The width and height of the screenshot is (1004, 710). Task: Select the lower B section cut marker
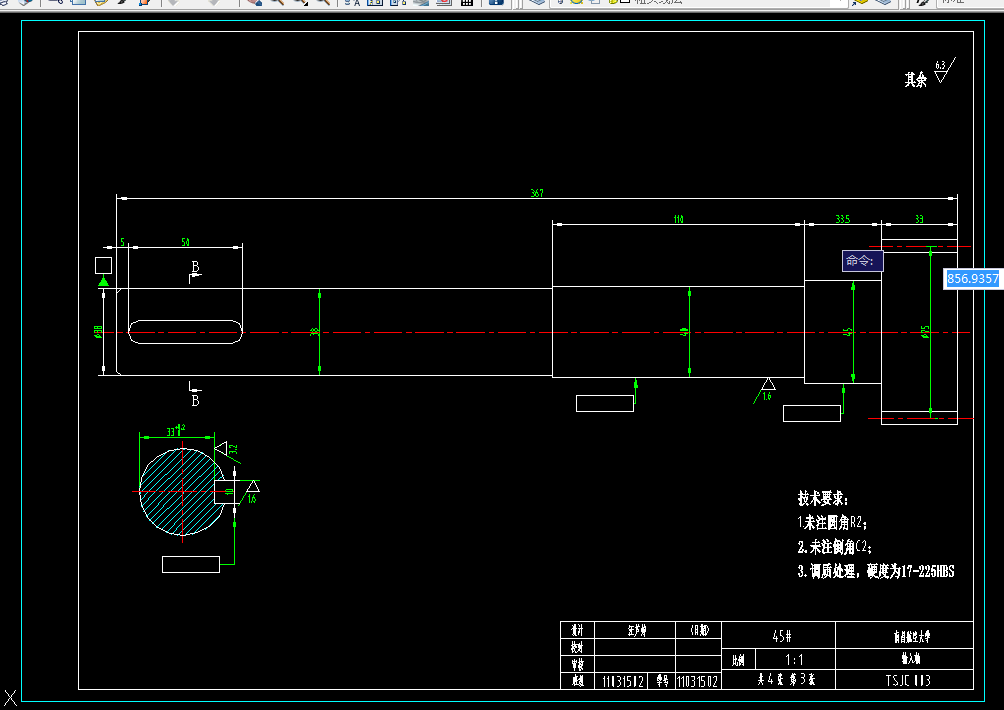[x=195, y=394]
